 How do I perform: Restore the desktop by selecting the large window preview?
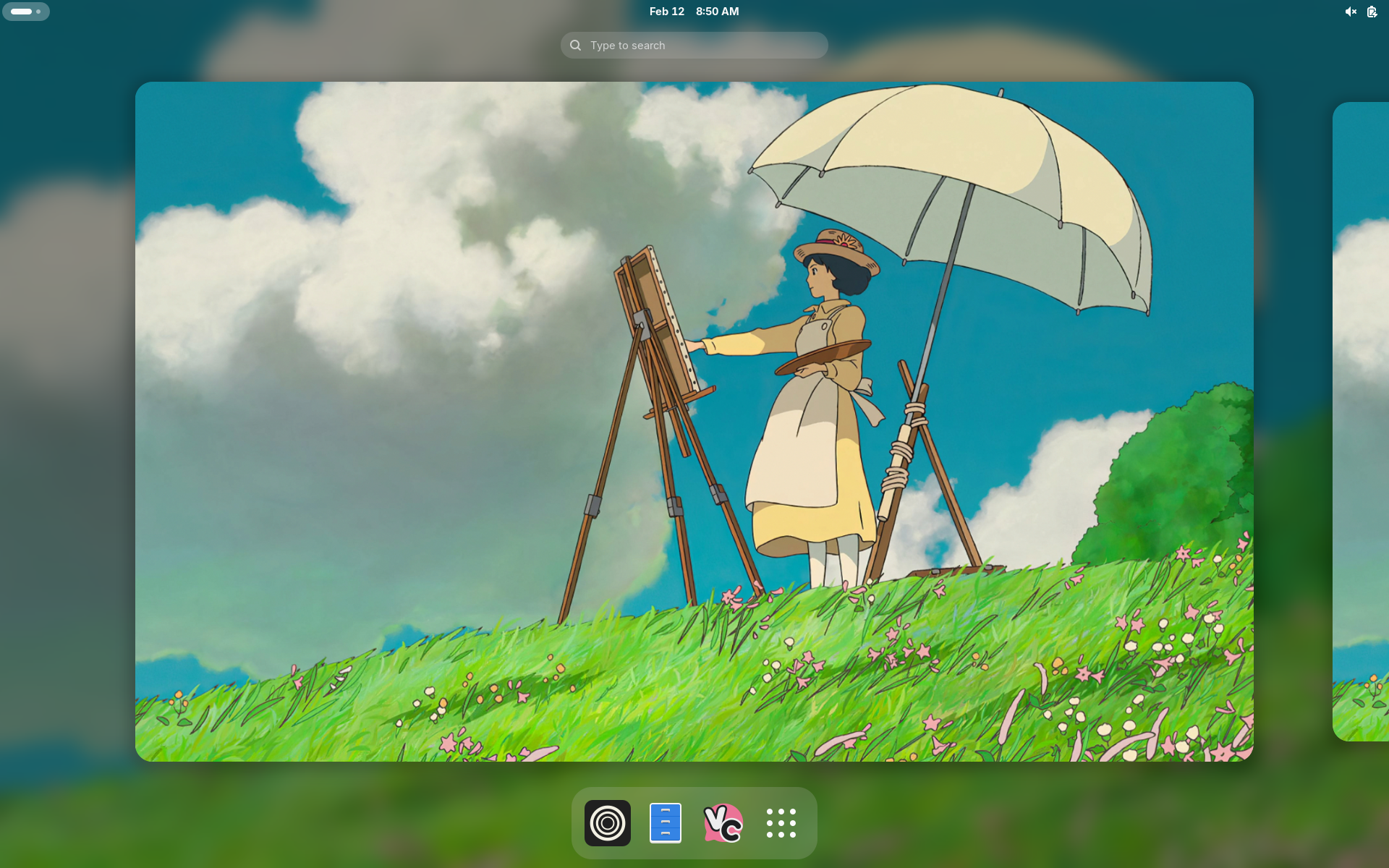(693, 421)
